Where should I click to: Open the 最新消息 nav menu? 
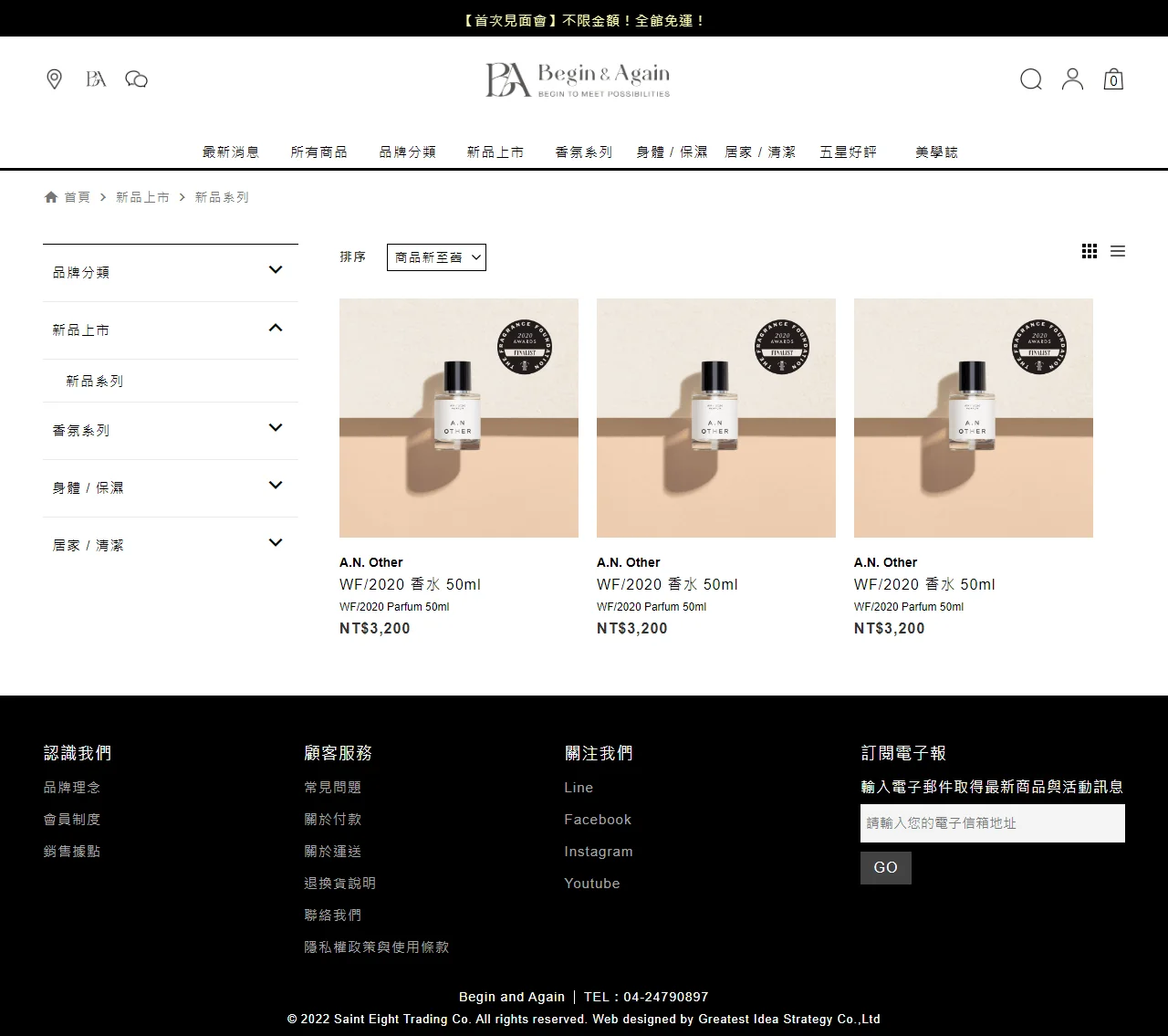(x=231, y=152)
